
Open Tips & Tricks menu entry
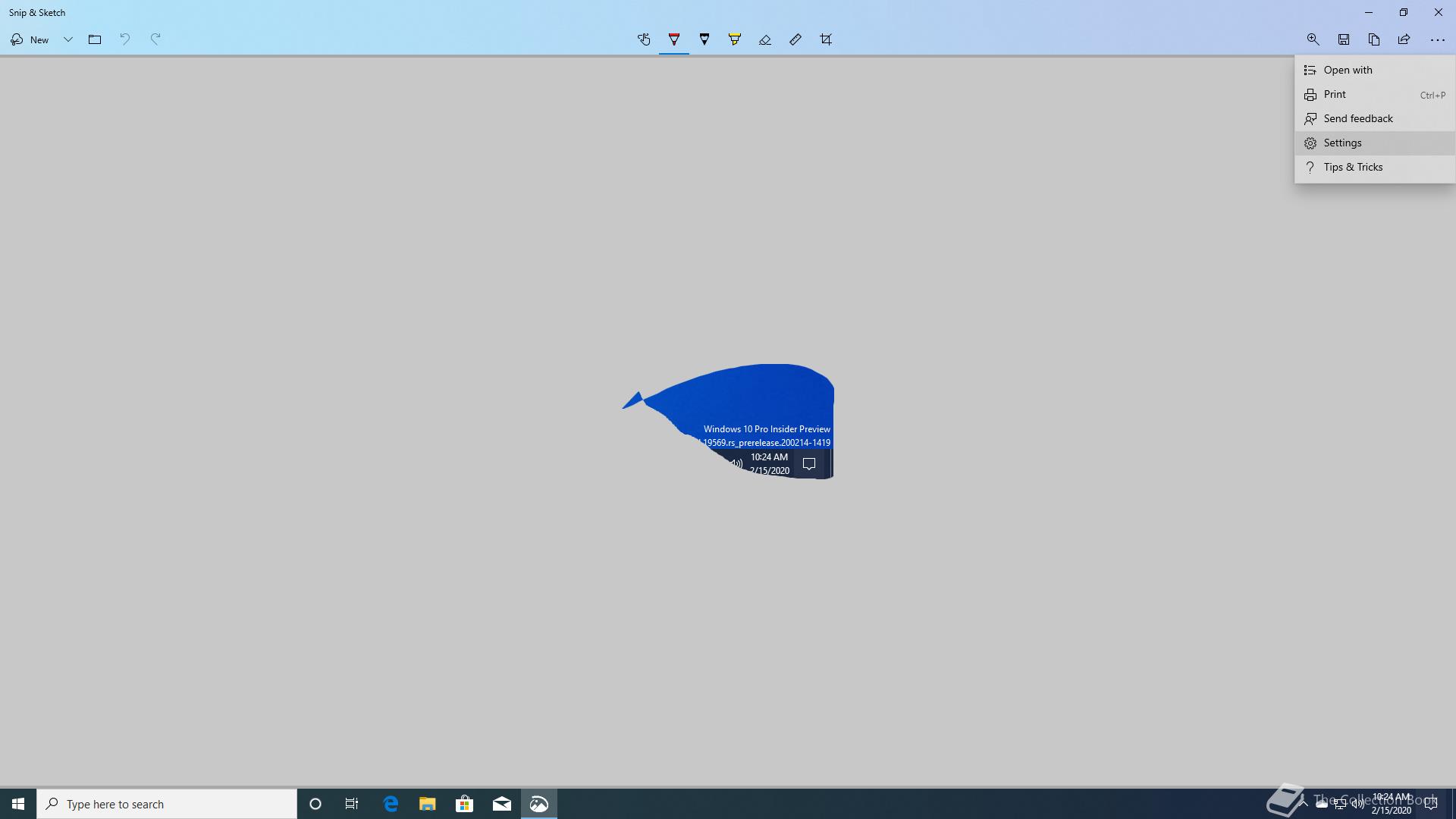1375,167
